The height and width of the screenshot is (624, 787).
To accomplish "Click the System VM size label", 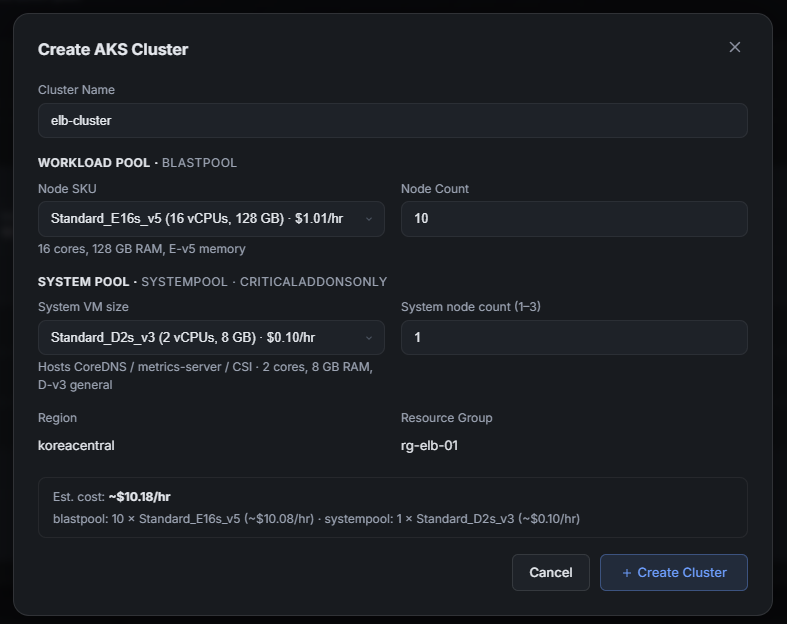I will [x=83, y=307].
